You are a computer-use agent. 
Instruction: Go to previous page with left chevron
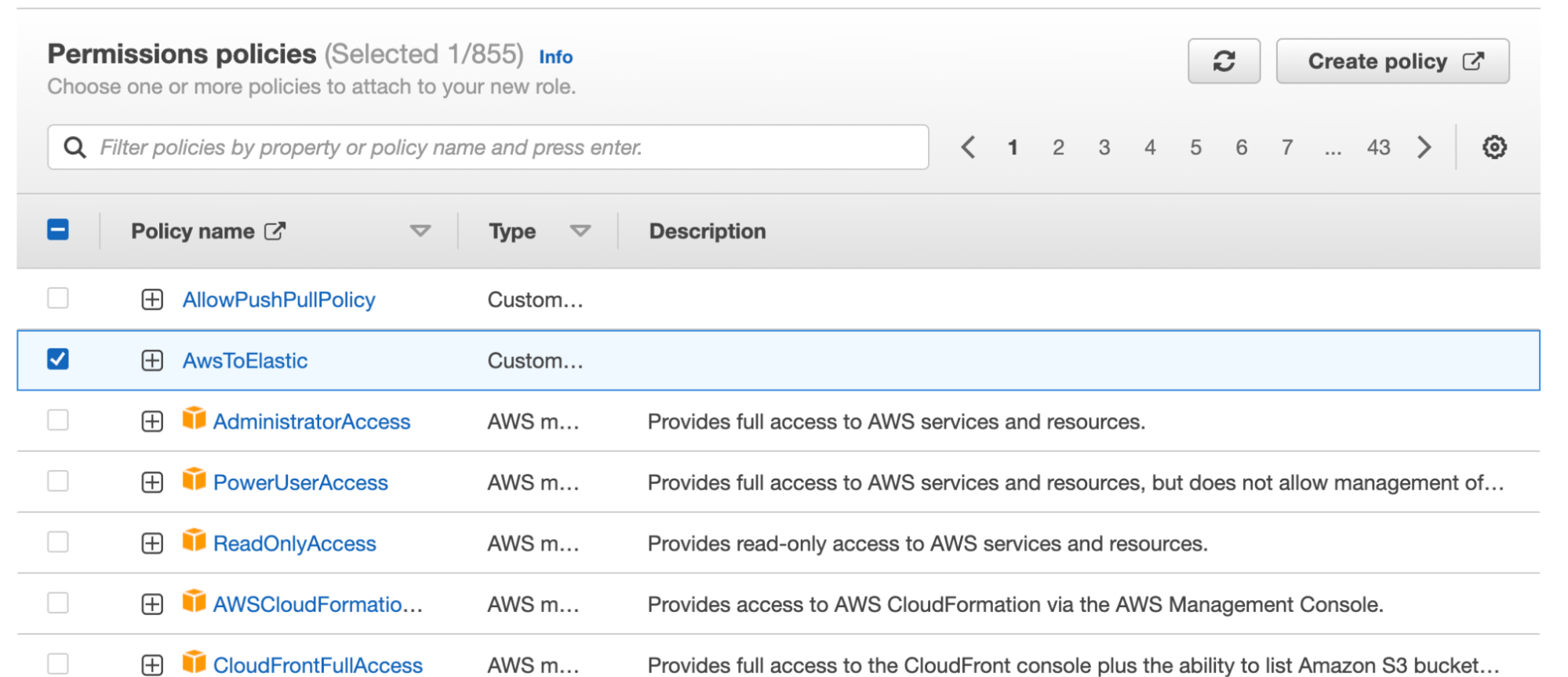[x=968, y=147]
